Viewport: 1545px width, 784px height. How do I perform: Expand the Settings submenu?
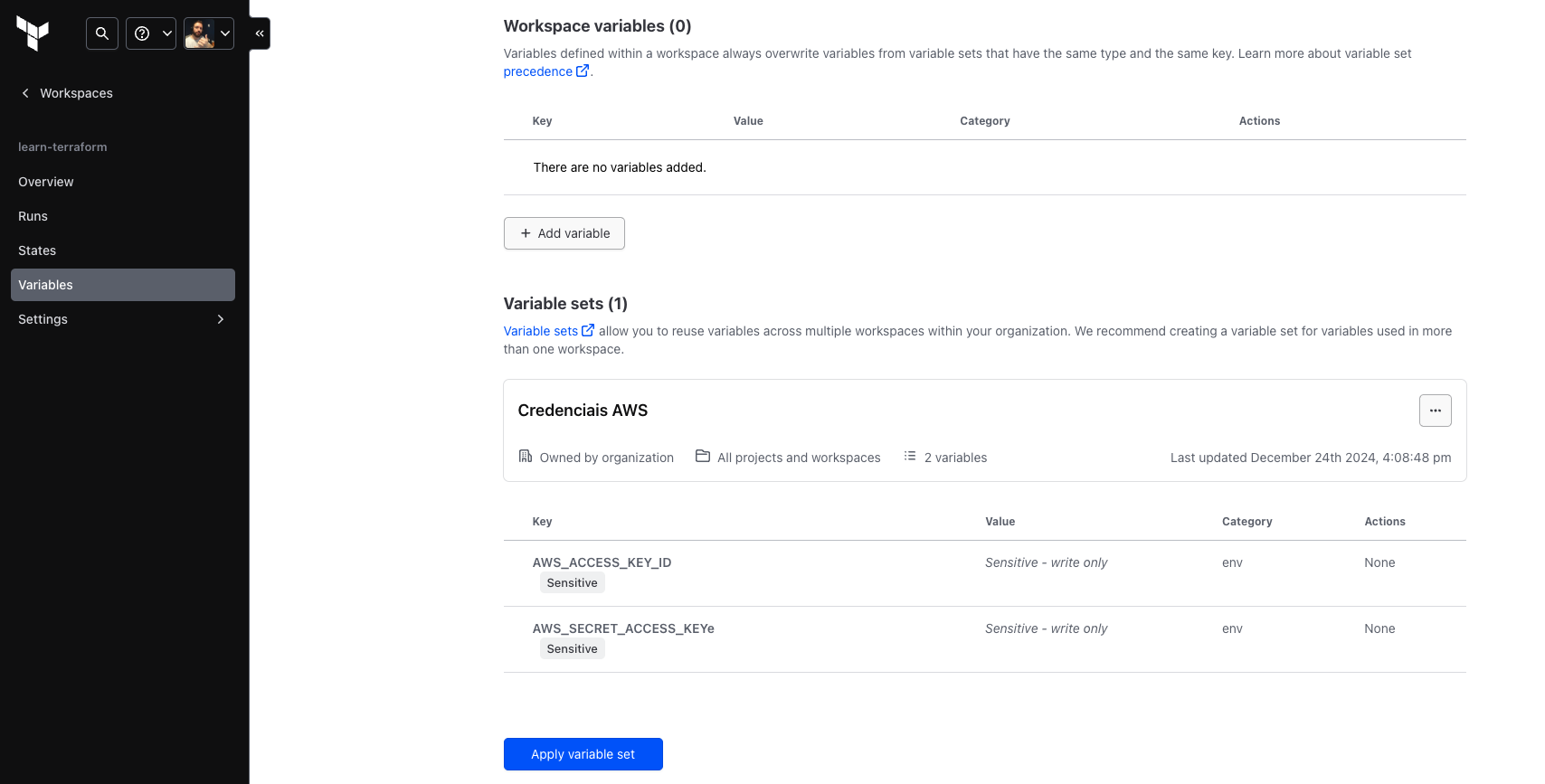[x=122, y=319]
